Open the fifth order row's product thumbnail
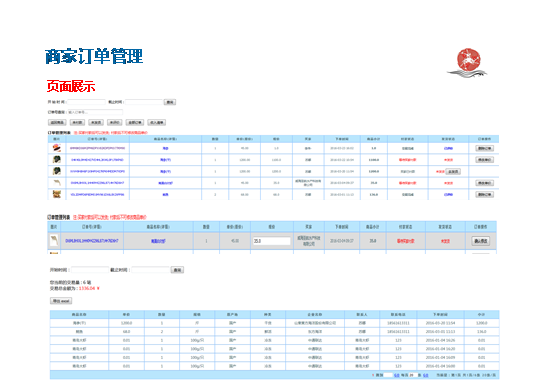This screenshot has height=390, width=554. [x=57, y=194]
